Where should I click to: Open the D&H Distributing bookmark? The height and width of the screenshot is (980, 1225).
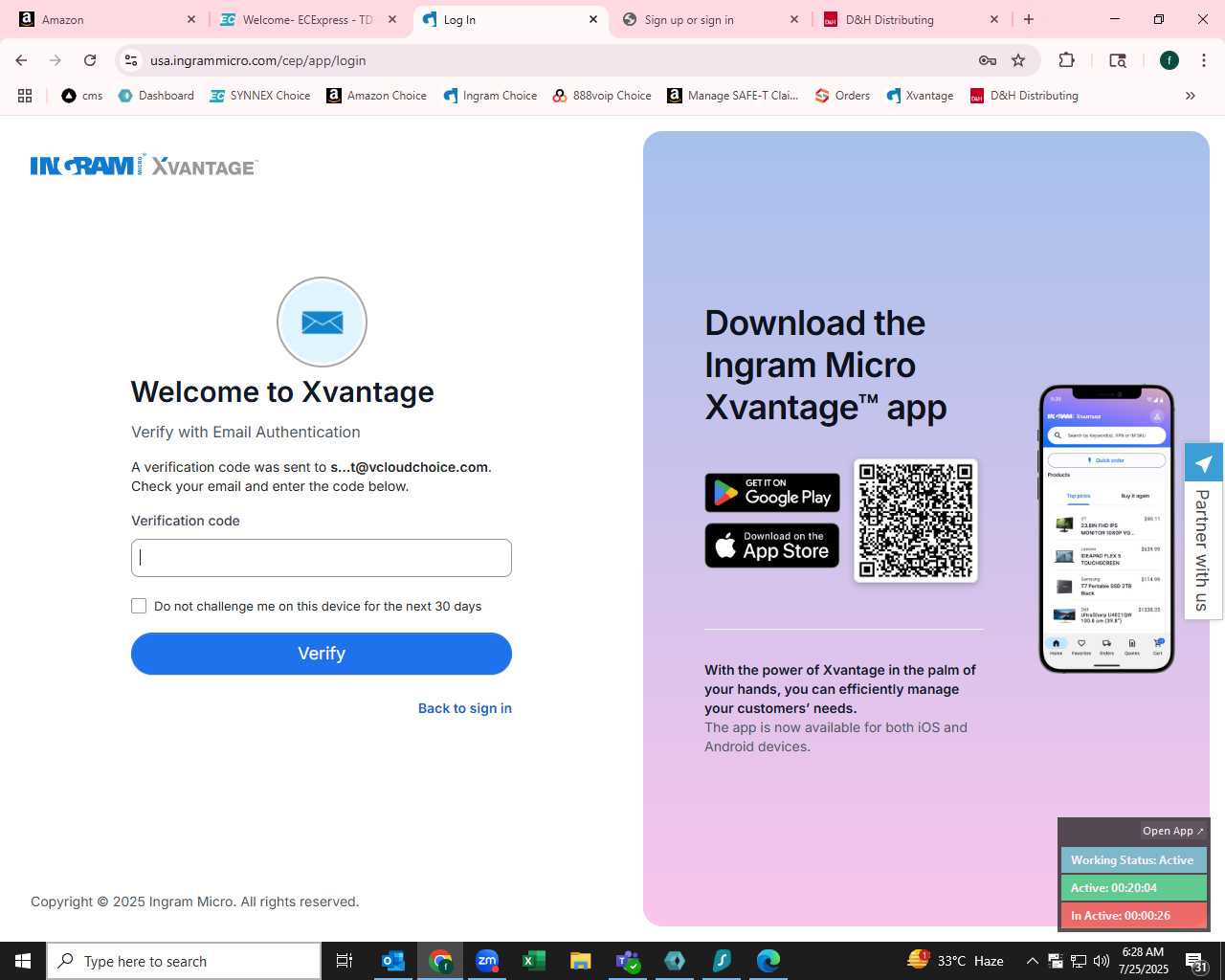tap(1024, 96)
